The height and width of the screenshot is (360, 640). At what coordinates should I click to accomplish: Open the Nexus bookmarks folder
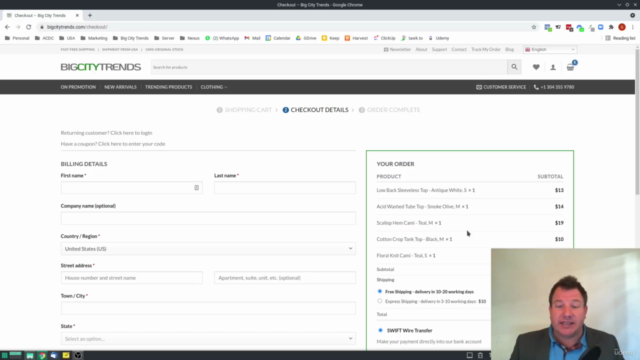point(190,38)
